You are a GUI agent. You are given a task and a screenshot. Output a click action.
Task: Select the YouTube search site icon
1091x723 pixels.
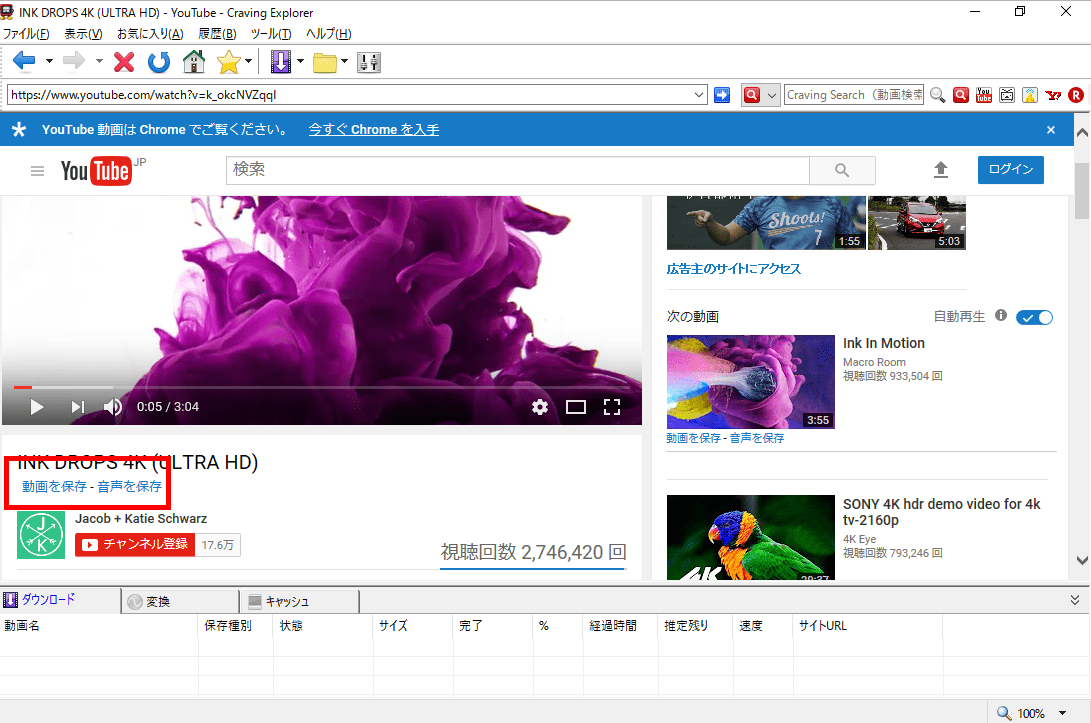tap(984, 95)
